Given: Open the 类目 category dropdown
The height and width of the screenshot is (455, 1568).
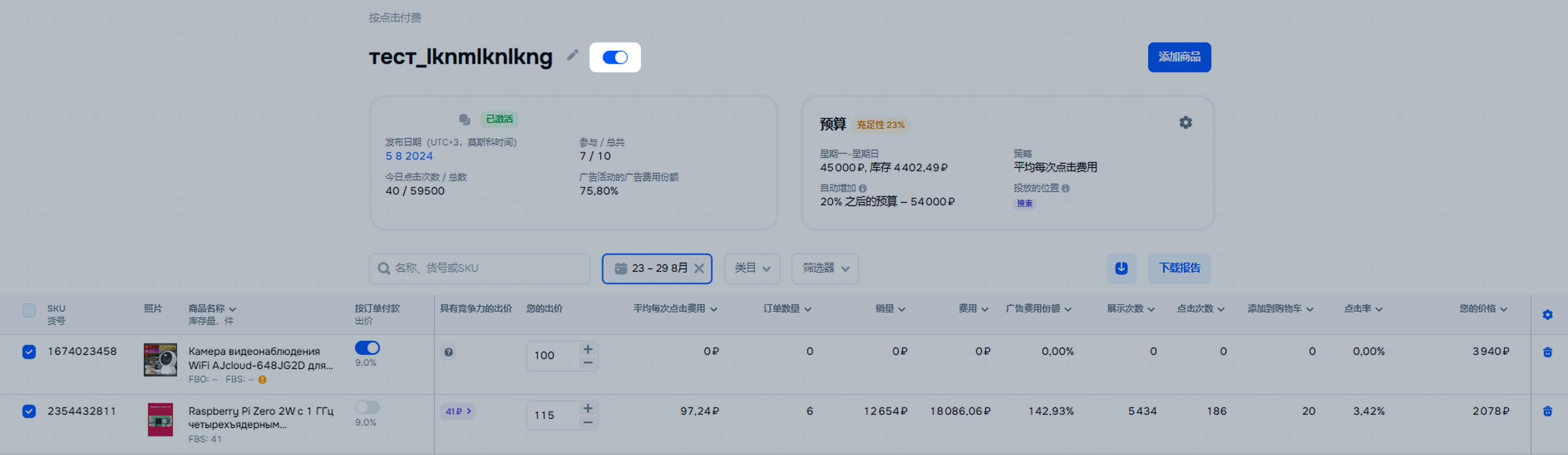Looking at the screenshot, I should [x=752, y=268].
